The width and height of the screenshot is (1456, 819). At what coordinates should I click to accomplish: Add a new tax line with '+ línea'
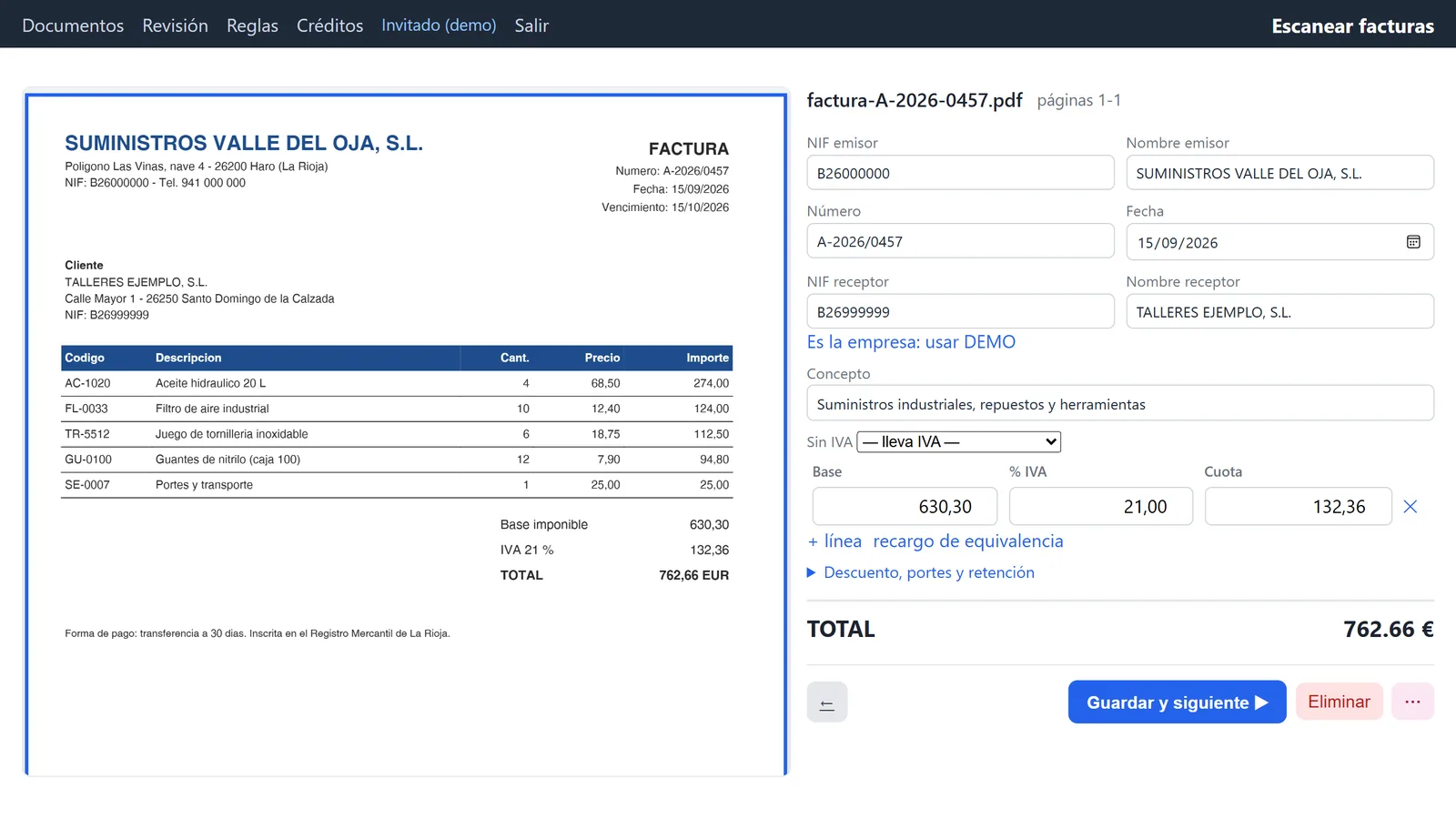pyautogui.click(x=834, y=541)
